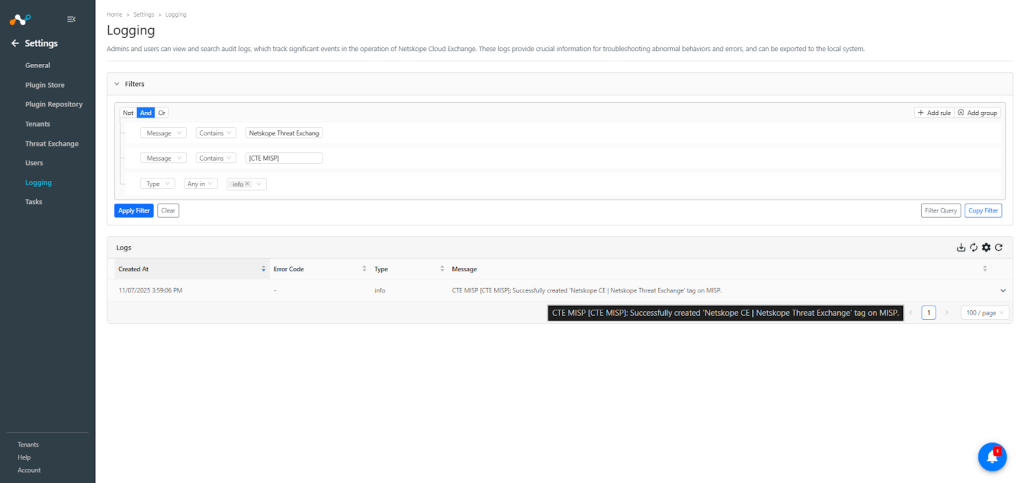This screenshot has width=1024, height=483.
Task: Open the 100 / page size dropdown
Action: click(x=985, y=313)
